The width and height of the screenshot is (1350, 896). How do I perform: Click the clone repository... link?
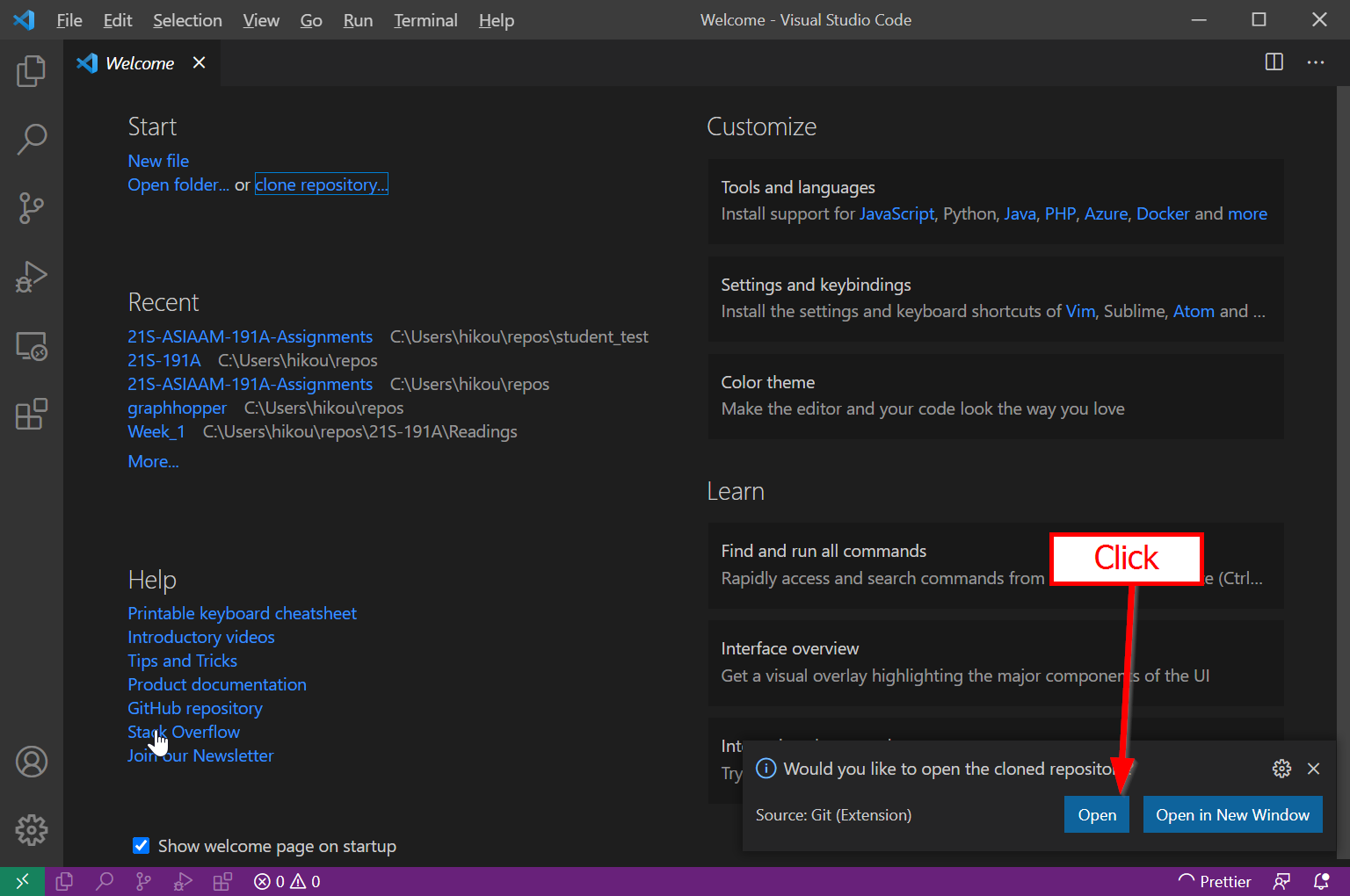321,184
